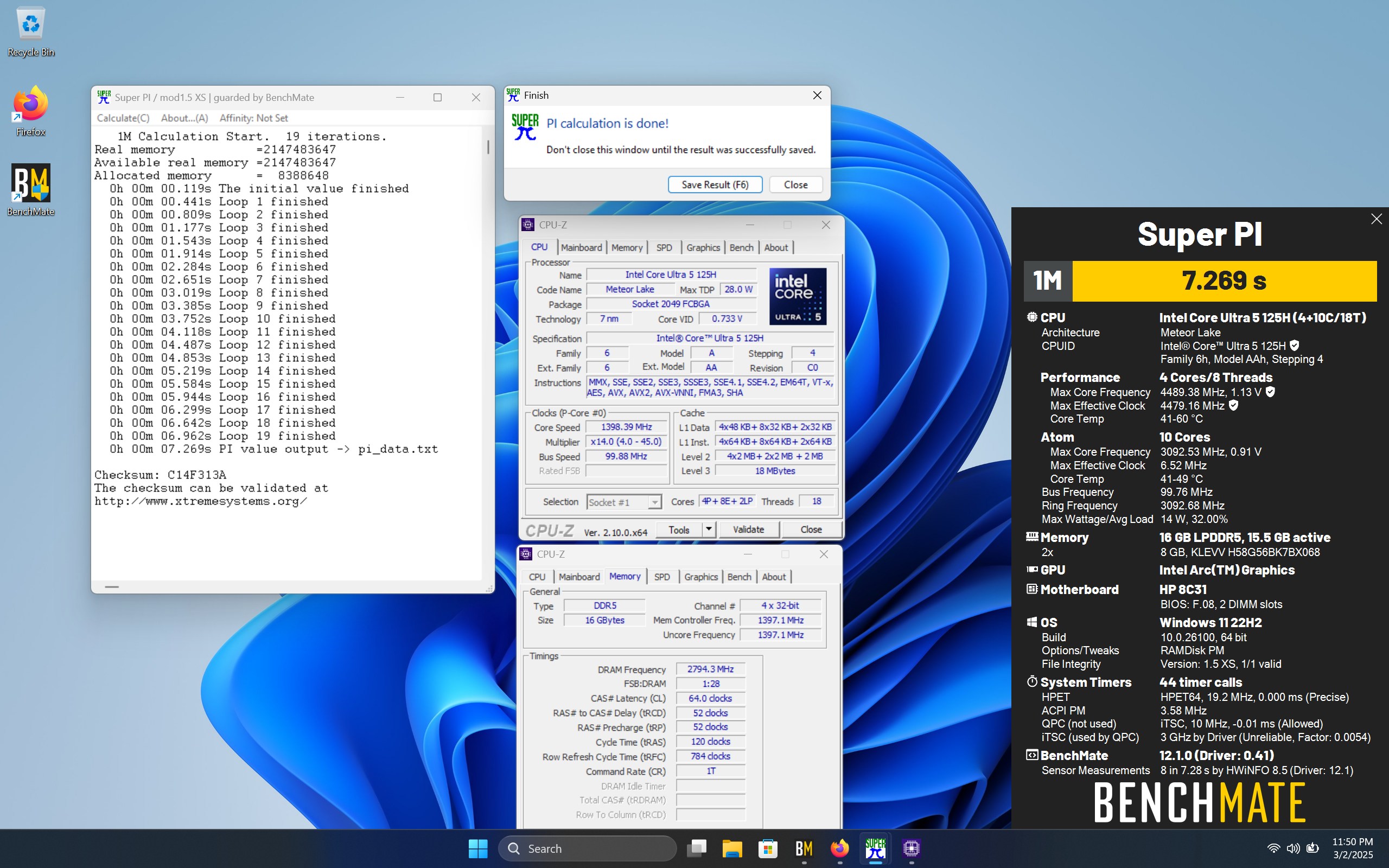Open the BenchMate desktop shortcut
Image resolution: width=1389 pixels, height=868 pixels.
30,190
